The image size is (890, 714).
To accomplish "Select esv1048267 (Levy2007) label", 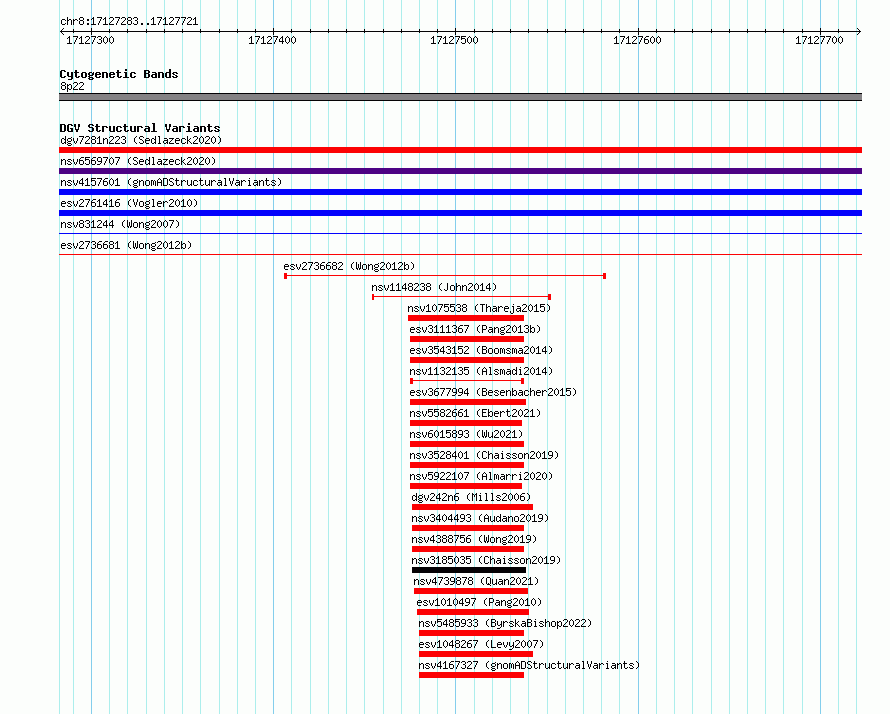I will [481, 644].
